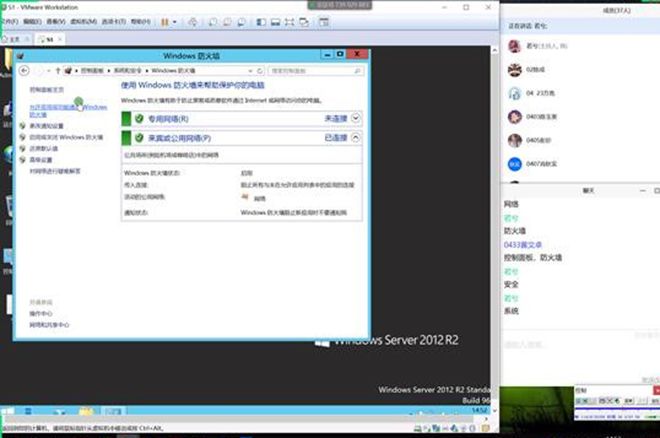The height and width of the screenshot is (438, 660).
Task: Click the host participant avatar in member list
Action: (x=514, y=46)
